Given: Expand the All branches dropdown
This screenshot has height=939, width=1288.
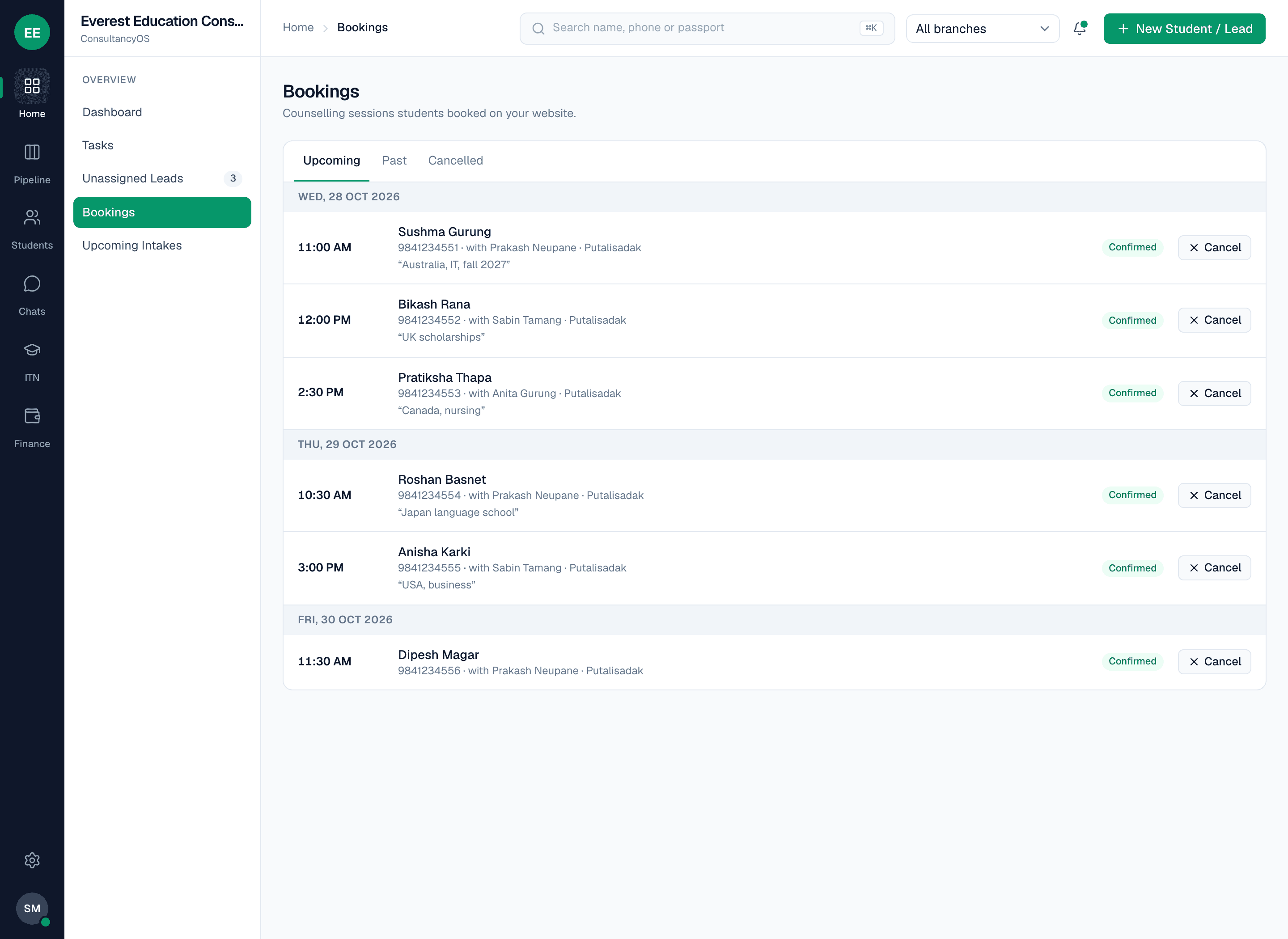Looking at the screenshot, I should coord(982,29).
